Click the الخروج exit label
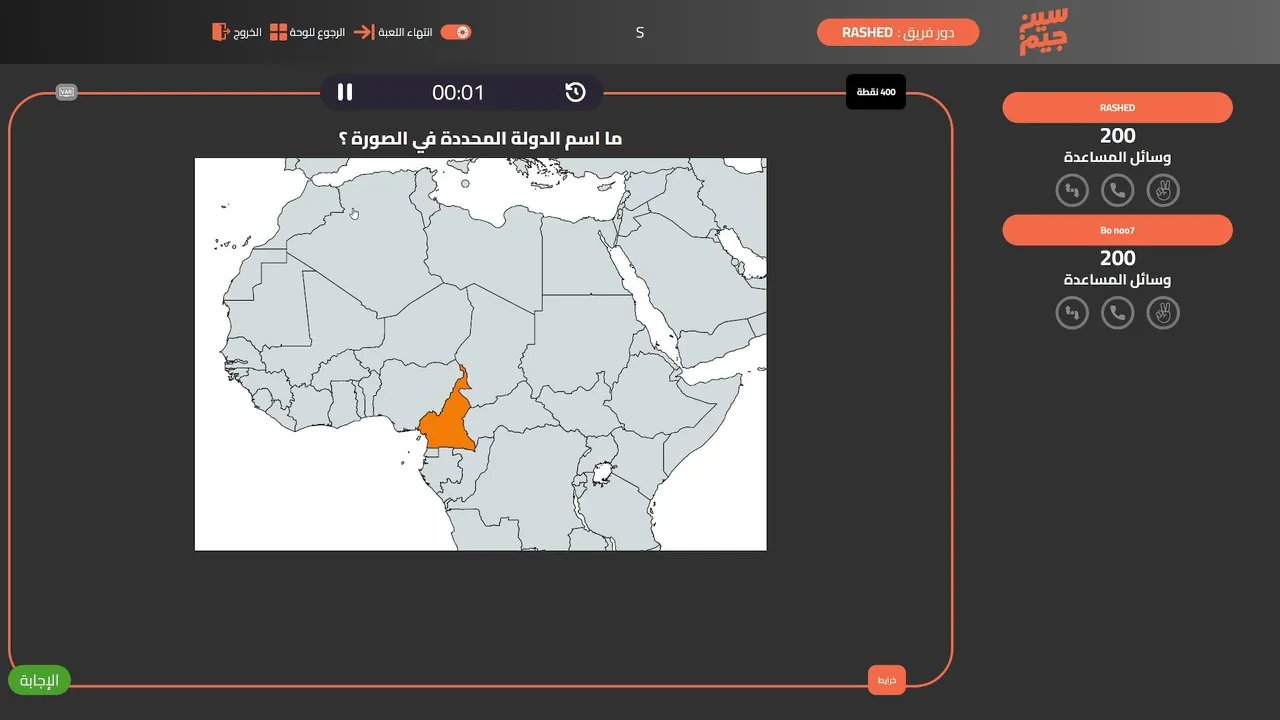This screenshot has width=1280, height=720. click(248, 32)
